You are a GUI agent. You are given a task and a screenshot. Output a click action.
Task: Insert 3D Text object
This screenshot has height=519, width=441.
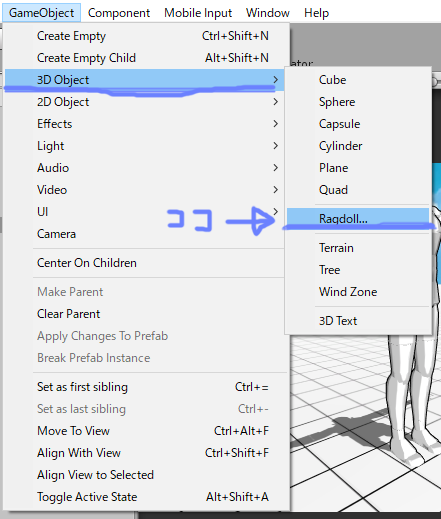coord(358,321)
